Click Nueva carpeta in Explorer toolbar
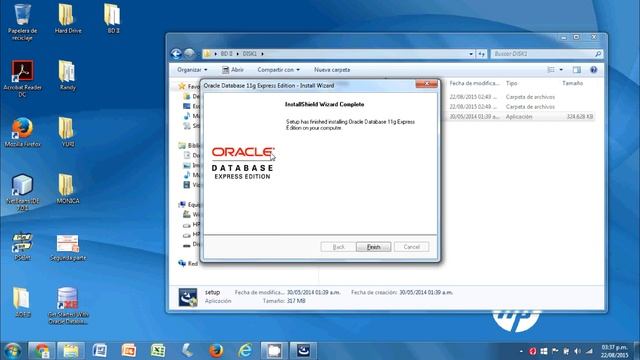 coord(332,70)
